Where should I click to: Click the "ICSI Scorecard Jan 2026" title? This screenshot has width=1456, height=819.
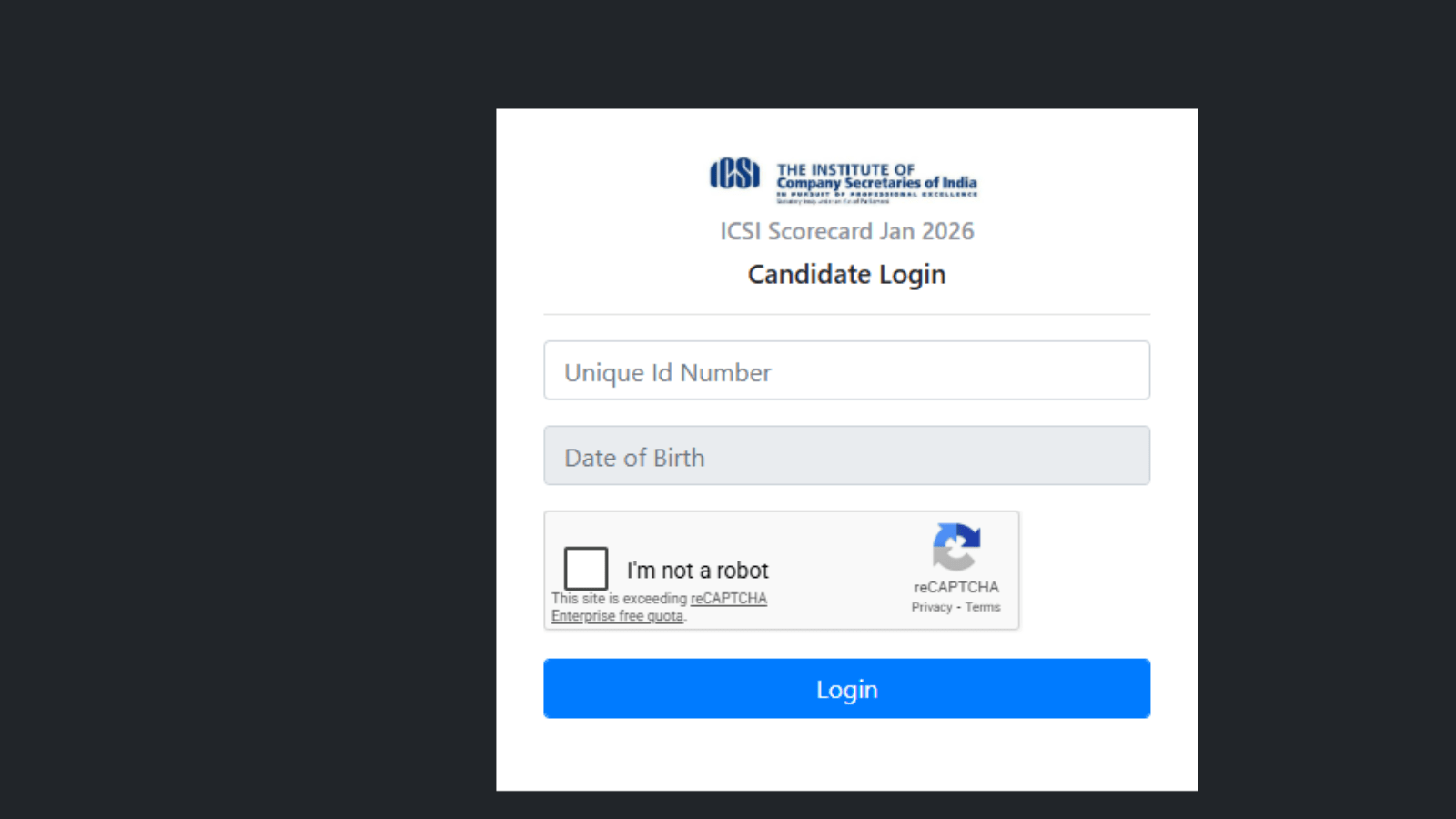(x=846, y=231)
